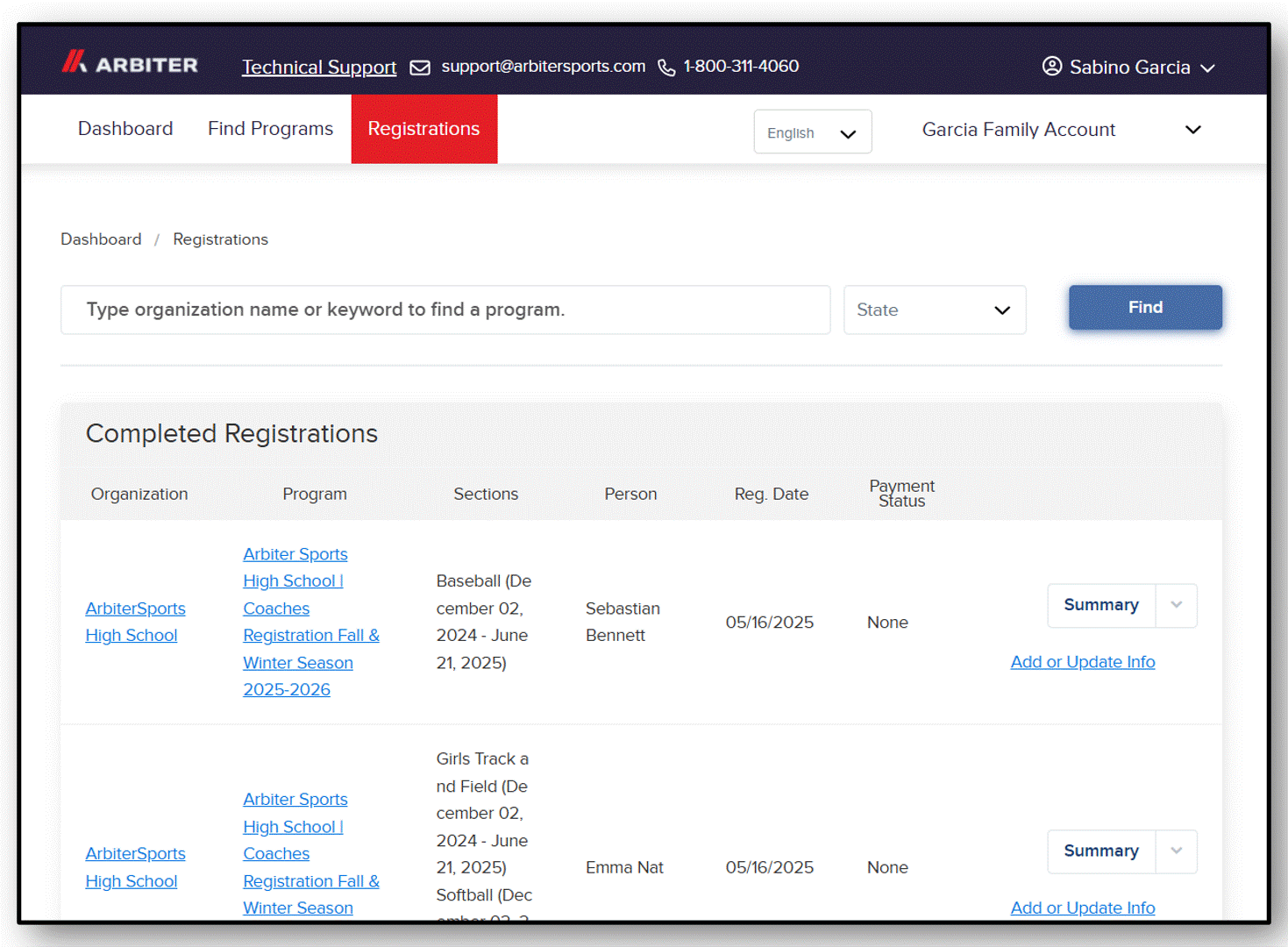Expand the Sabino Garcia user menu chevron
Image resolution: width=1288 pixels, height=947 pixels.
(1207, 68)
